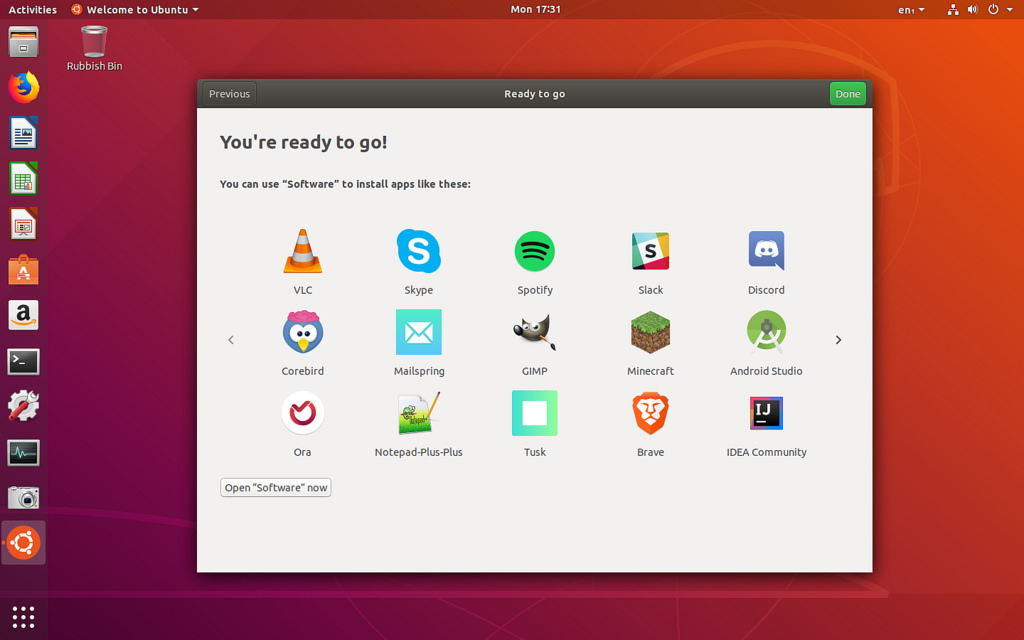Launch Firefox from the dock
Viewport: 1024px width, 640px height.
click(24, 88)
